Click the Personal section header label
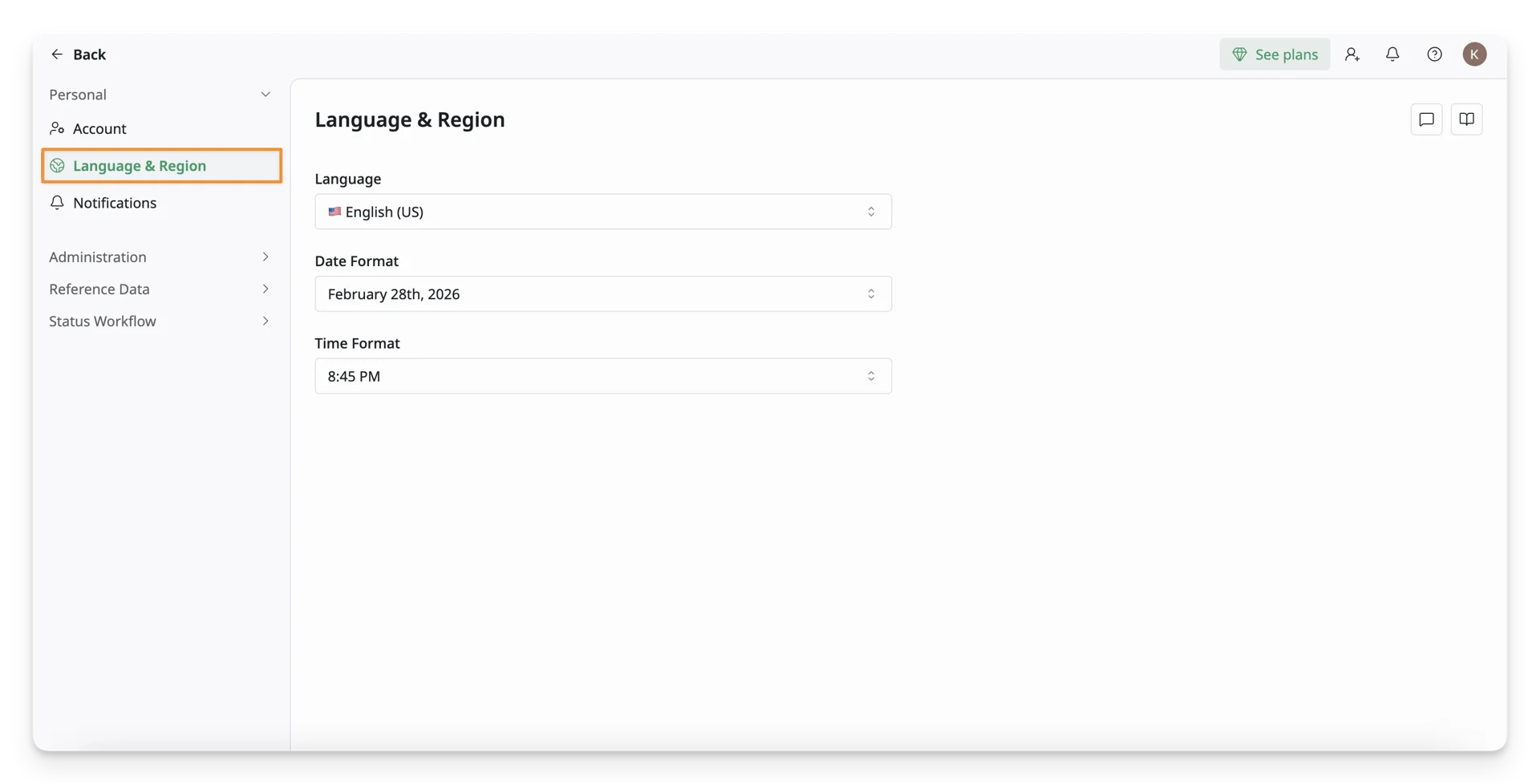The width and height of the screenshot is (1540, 784). coord(78,95)
